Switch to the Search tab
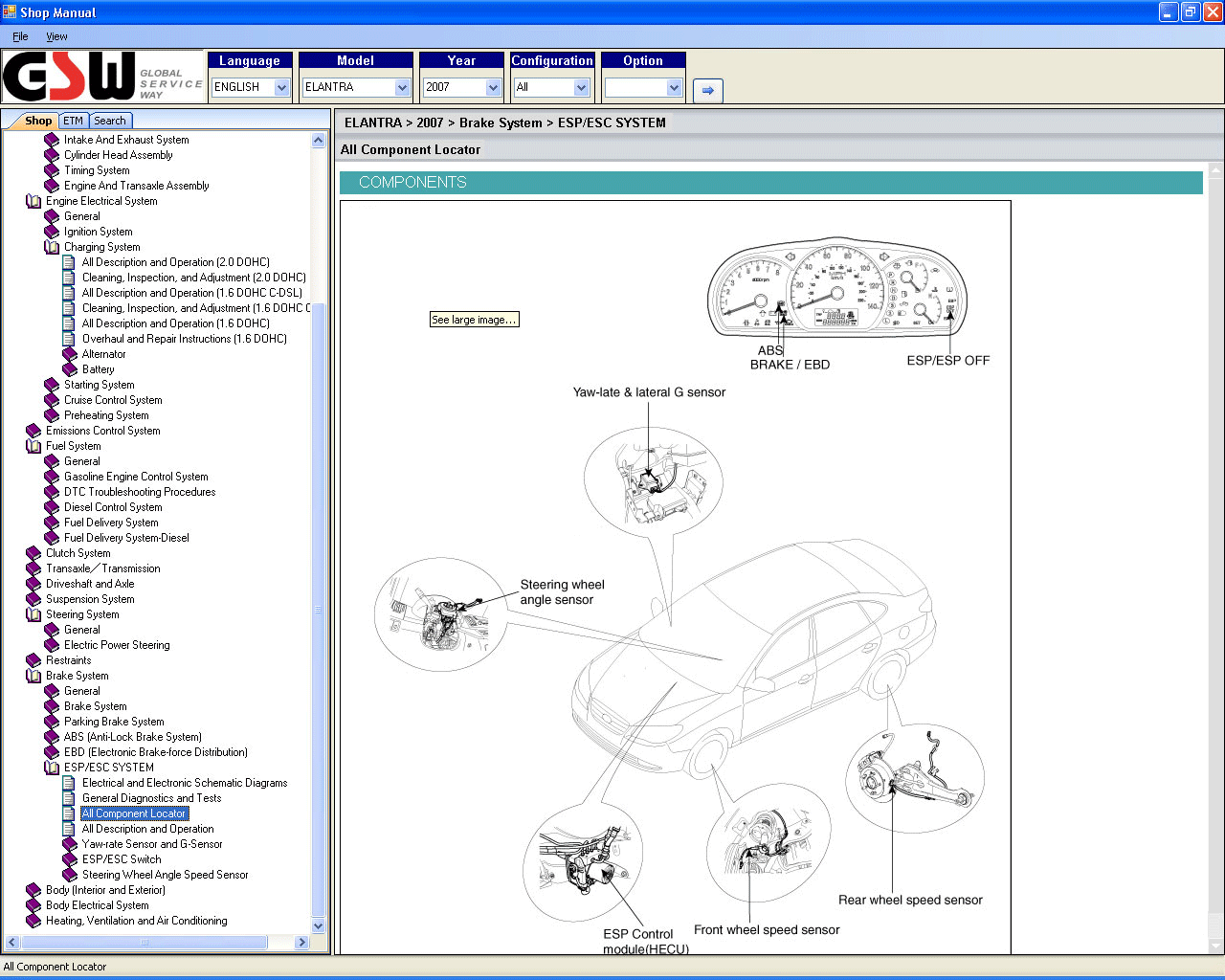Screen dimensions: 1225x980 [110, 121]
